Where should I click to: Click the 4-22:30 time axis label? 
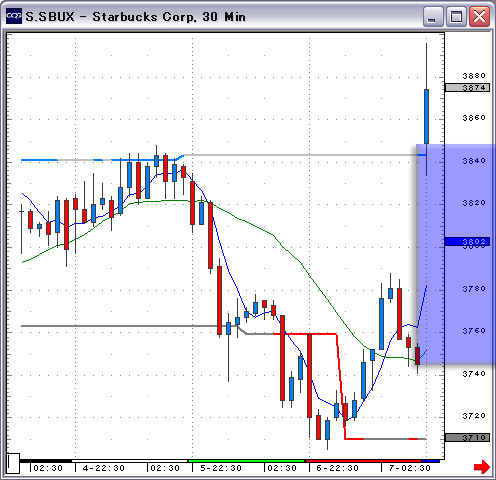tap(104, 468)
